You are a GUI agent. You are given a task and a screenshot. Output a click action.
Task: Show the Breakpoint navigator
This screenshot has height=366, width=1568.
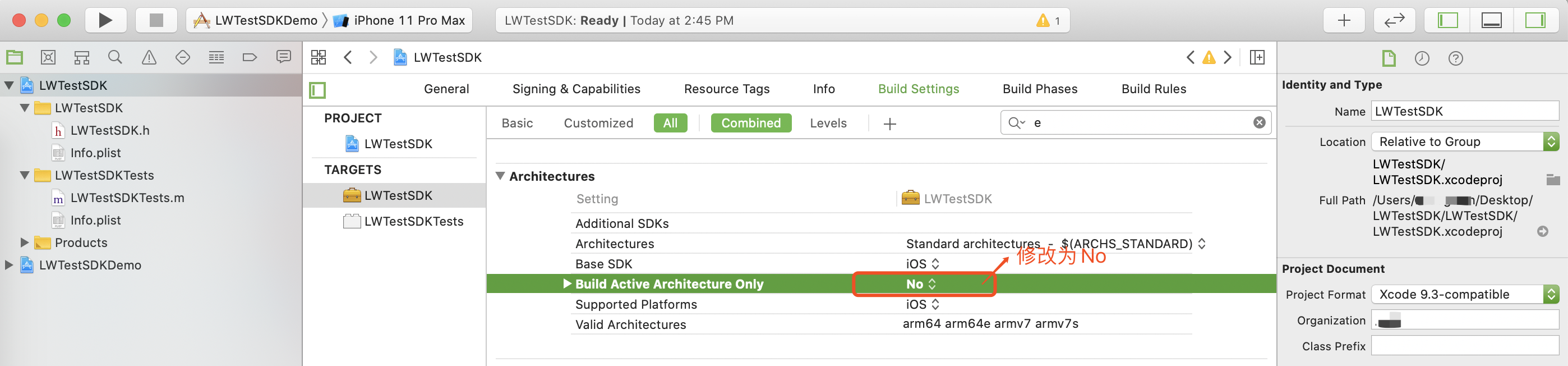pyautogui.click(x=250, y=58)
